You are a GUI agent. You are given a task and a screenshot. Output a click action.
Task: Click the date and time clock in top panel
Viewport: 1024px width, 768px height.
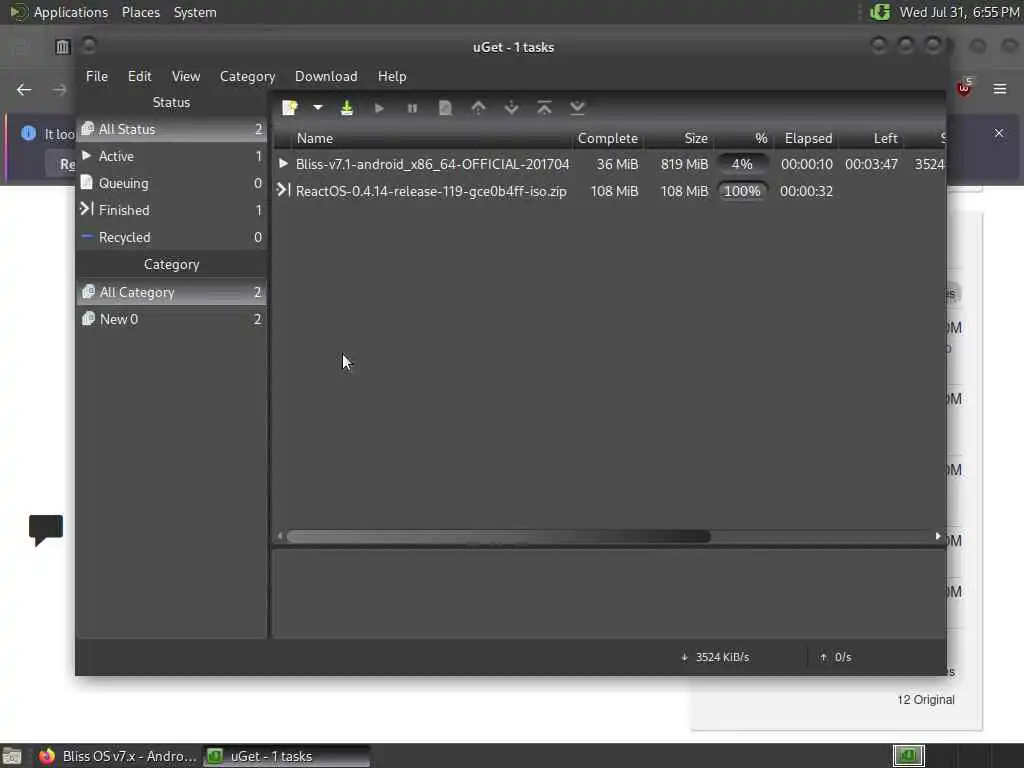[x=959, y=12]
